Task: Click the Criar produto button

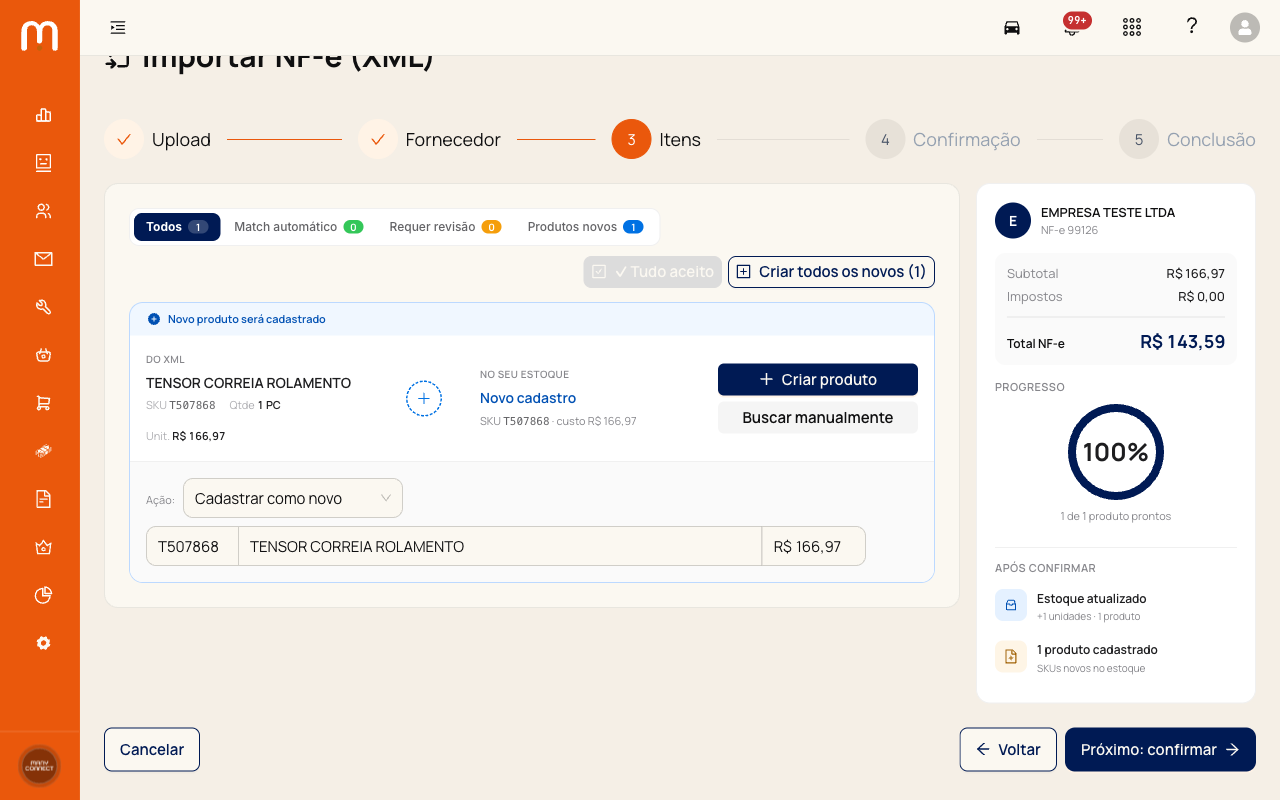Action: (x=818, y=379)
